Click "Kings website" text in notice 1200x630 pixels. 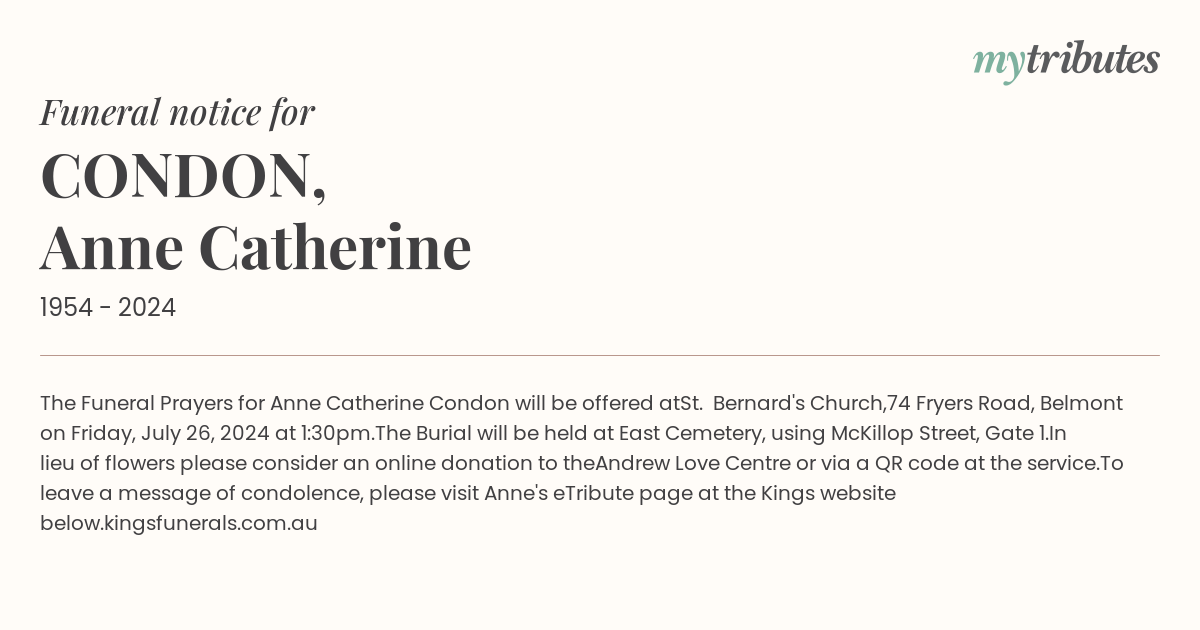coord(829,493)
